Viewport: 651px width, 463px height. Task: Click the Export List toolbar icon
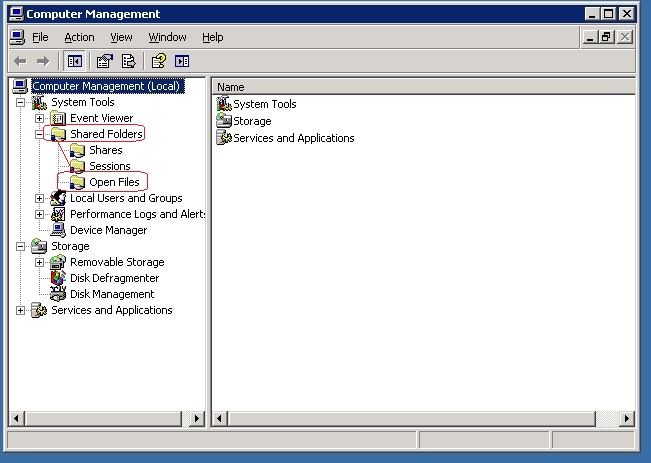(x=128, y=61)
